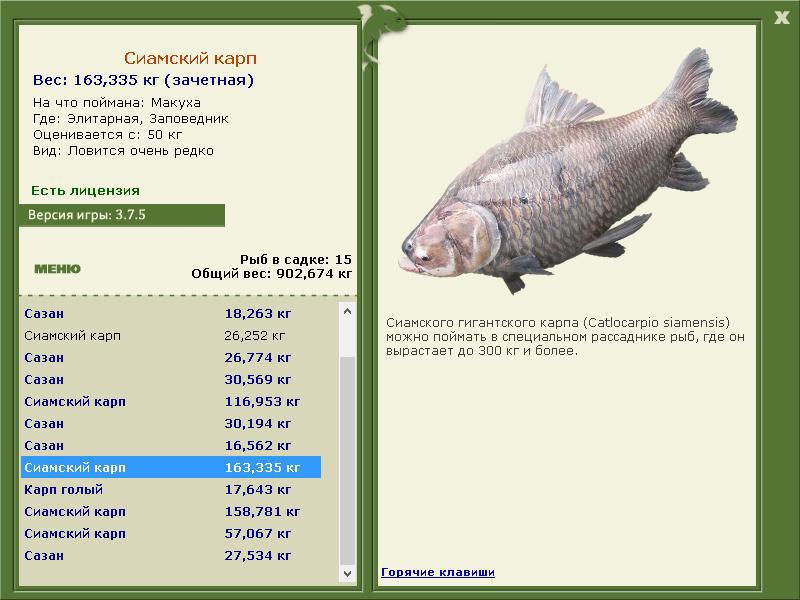Pick the Сиамский карп 158,781 кг row

171,511
